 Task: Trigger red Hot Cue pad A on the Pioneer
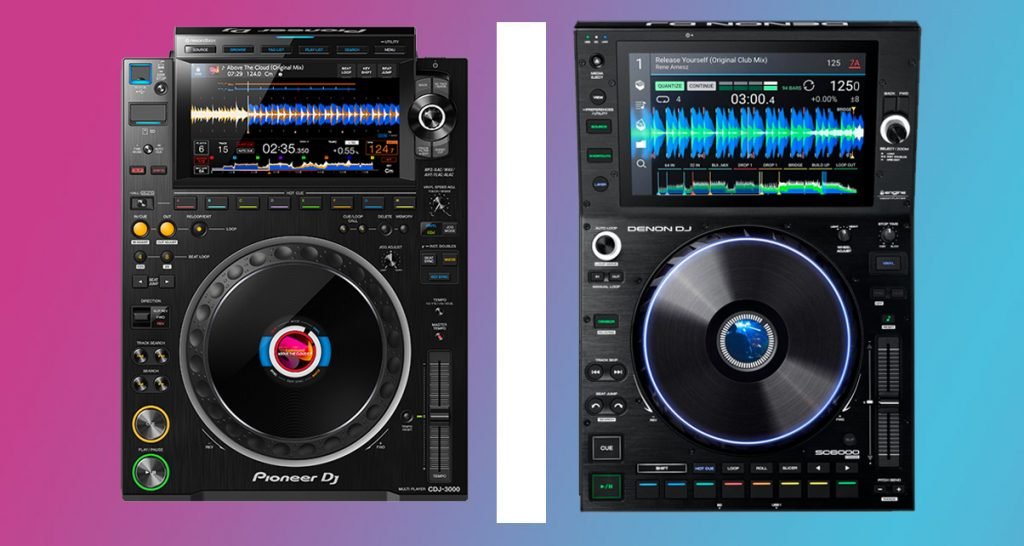click(185, 202)
